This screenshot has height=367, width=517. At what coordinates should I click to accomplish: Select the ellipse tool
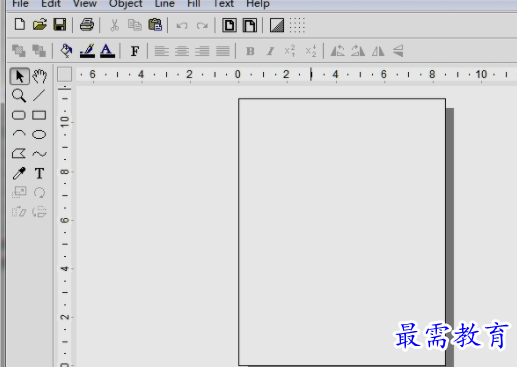click(x=39, y=134)
